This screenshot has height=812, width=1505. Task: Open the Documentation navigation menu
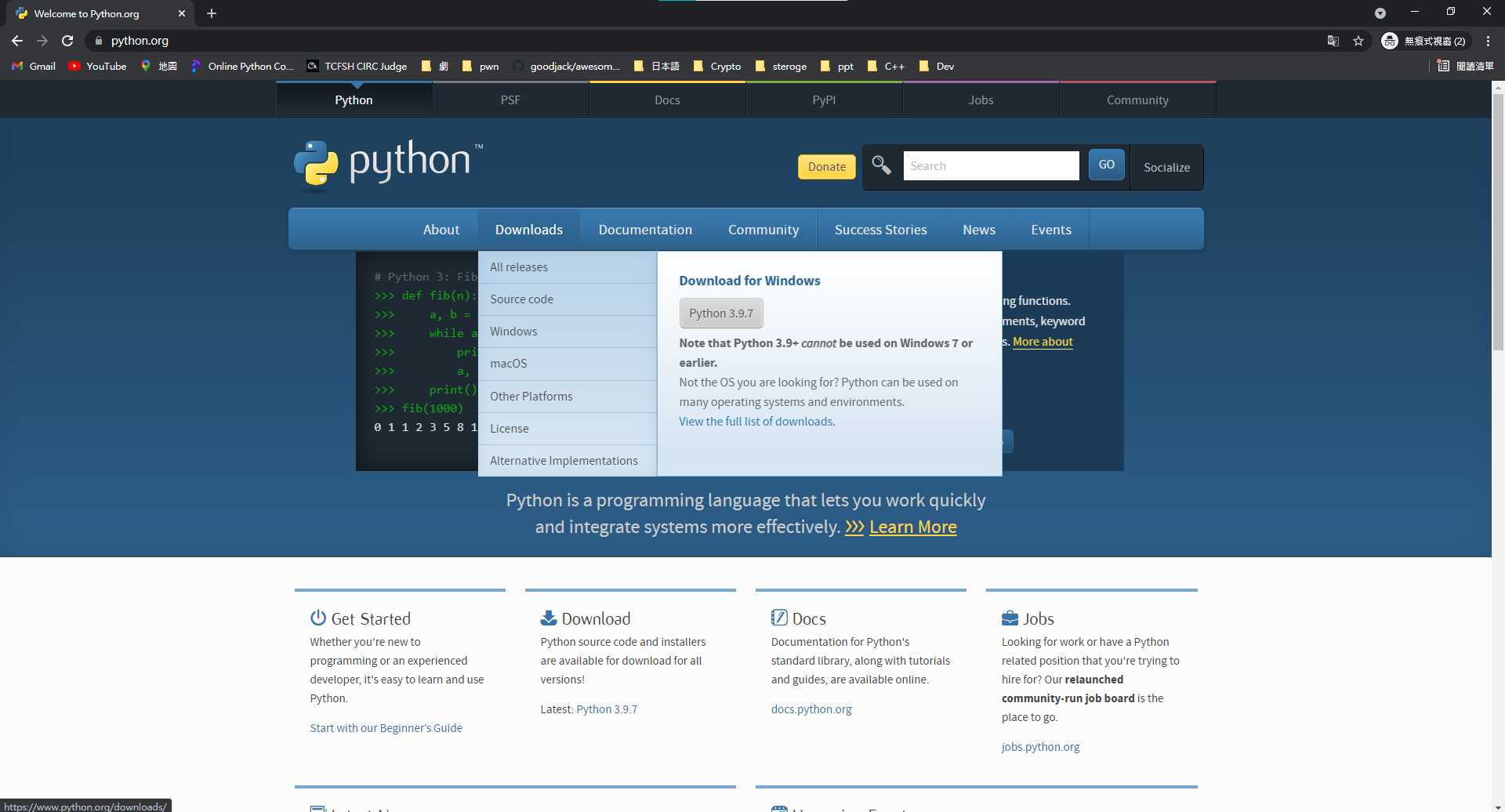click(645, 230)
